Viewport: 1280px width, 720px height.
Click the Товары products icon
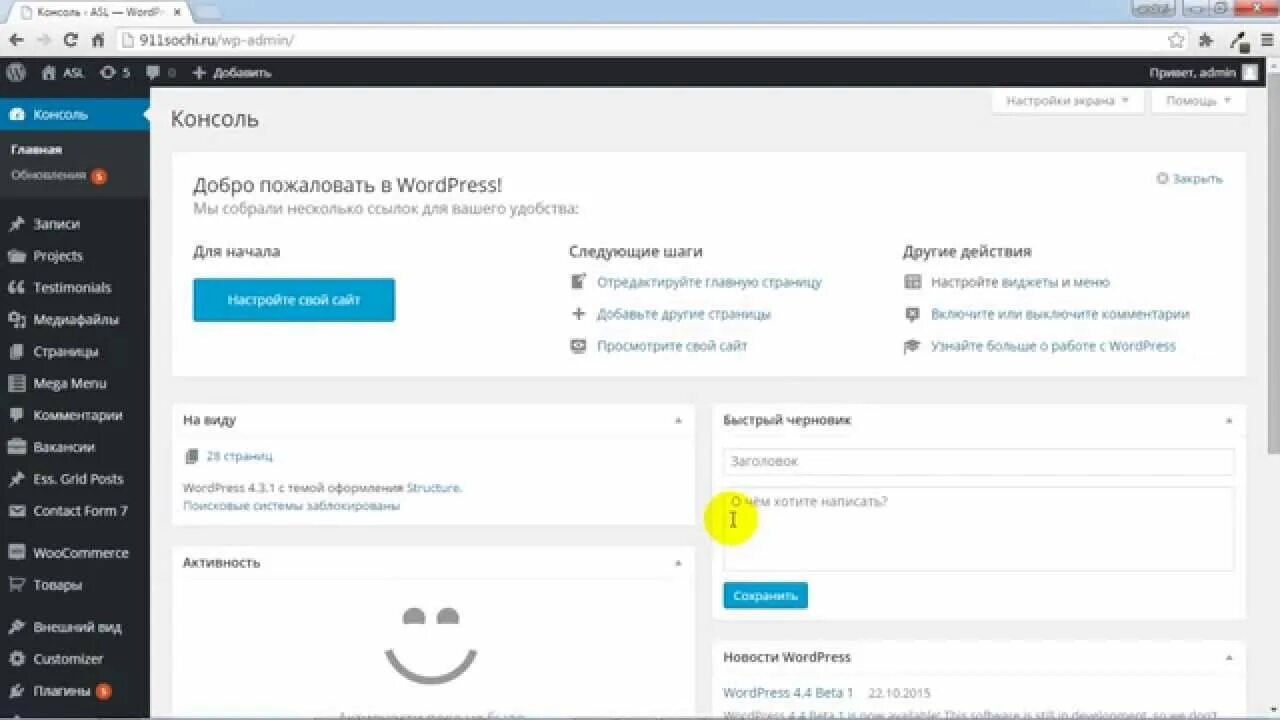point(16,585)
